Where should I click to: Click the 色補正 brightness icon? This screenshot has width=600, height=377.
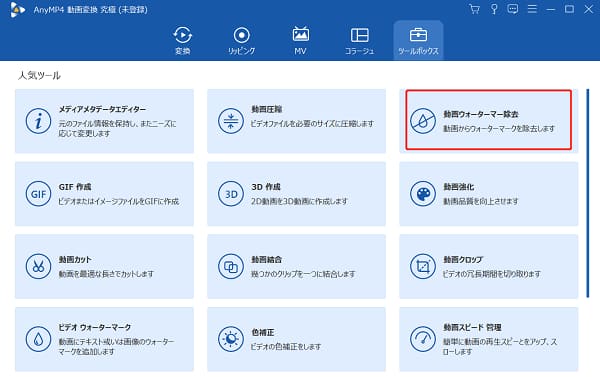[231, 339]
